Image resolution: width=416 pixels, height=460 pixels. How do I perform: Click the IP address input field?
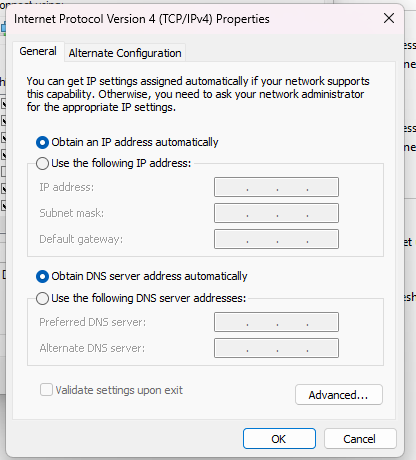[x=276, y=187]
